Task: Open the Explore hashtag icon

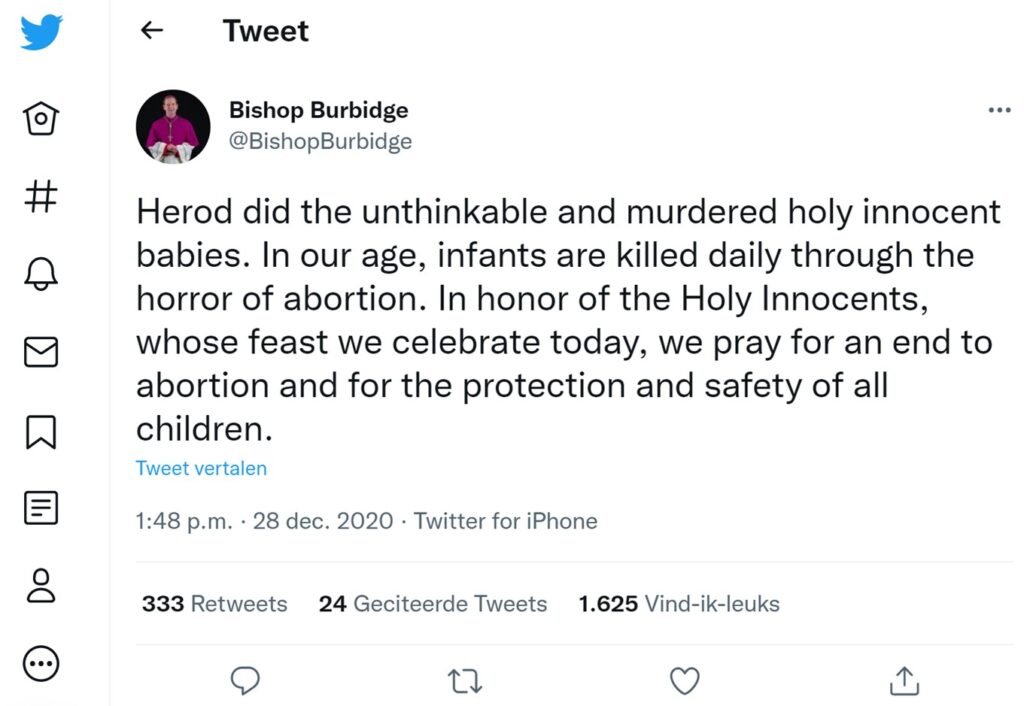Action: click(41, 195)
